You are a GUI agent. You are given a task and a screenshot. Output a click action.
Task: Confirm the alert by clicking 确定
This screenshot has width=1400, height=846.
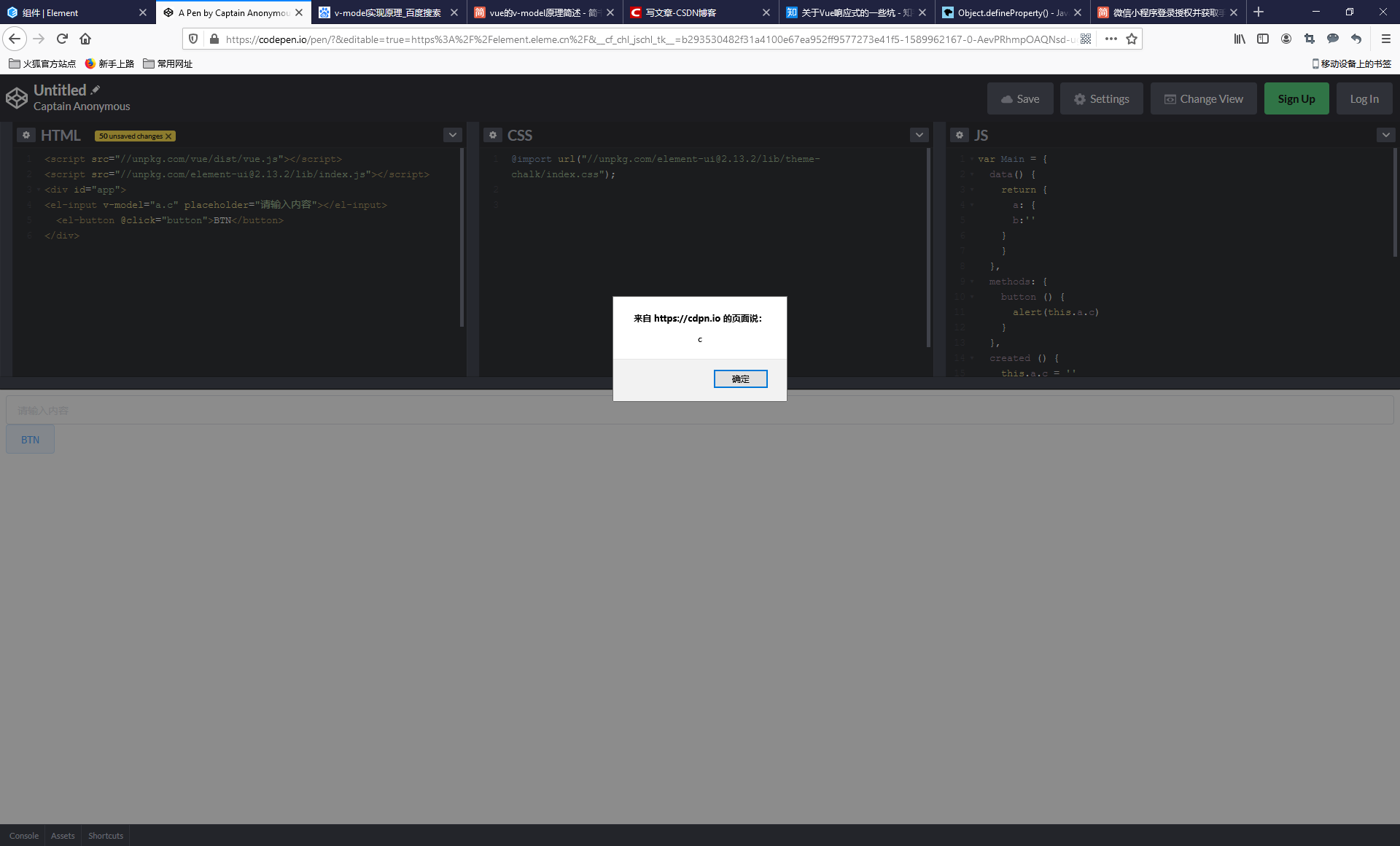click(740, 379)
